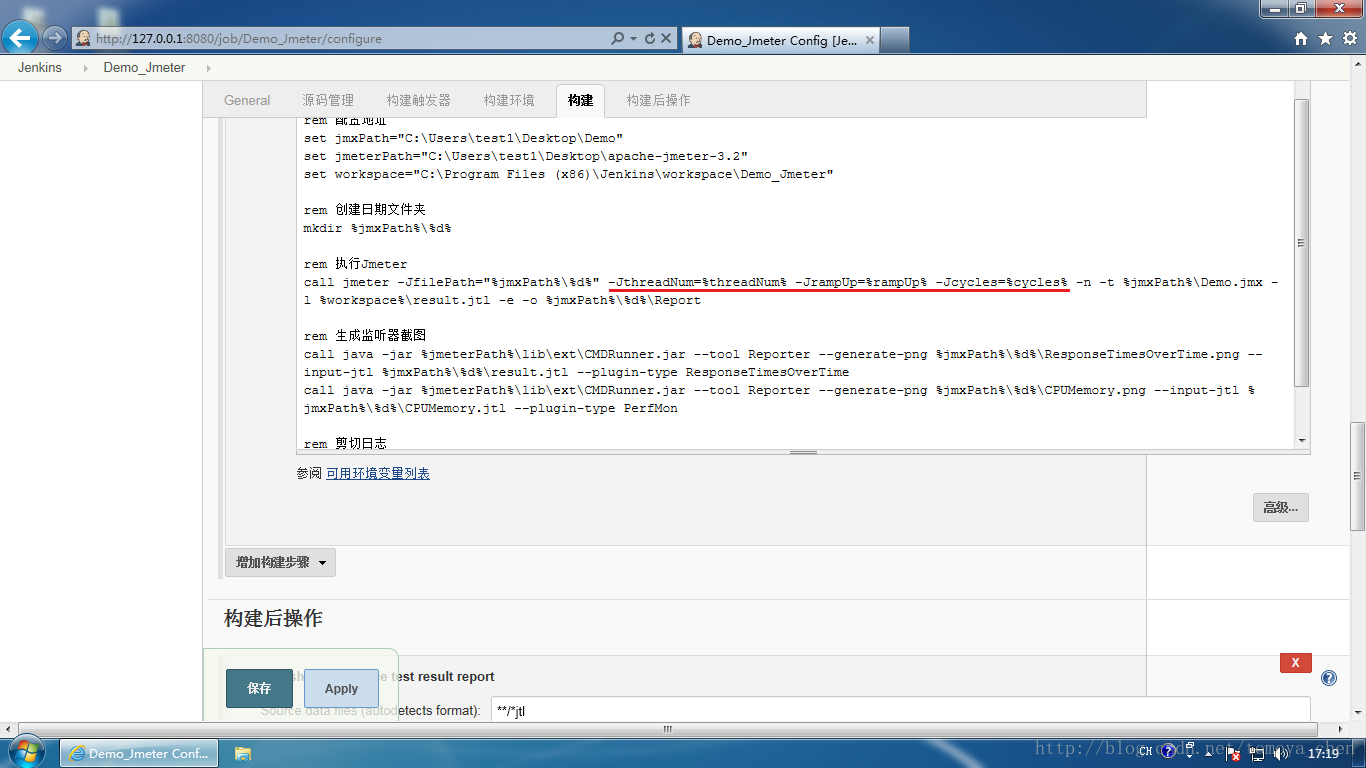Click the Jenkins breadcrumb link
This screenshot has width=1366, height=768.
[x=40, y=67]
